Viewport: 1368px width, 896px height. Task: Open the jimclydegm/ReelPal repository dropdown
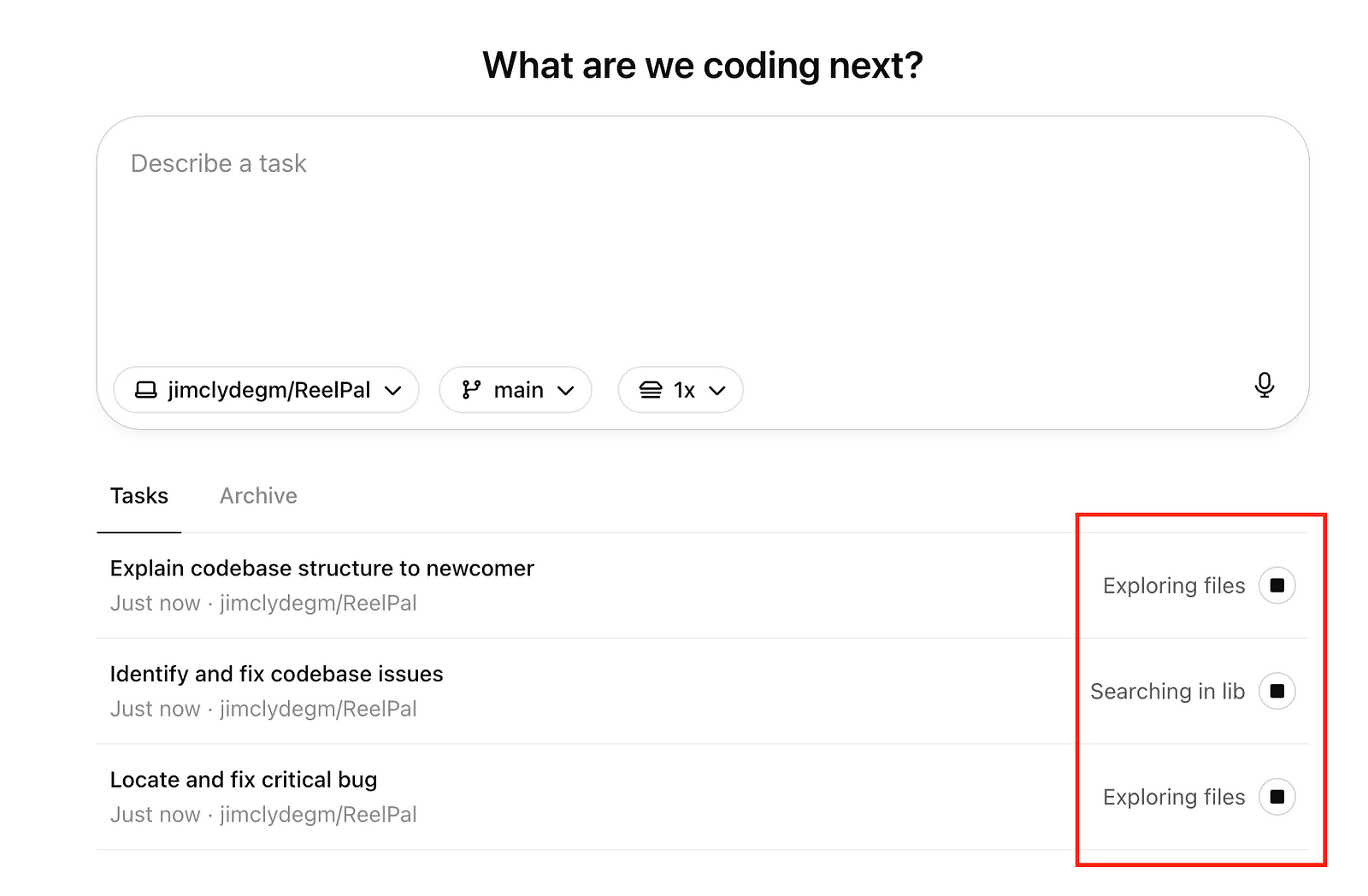pos(265,390)
